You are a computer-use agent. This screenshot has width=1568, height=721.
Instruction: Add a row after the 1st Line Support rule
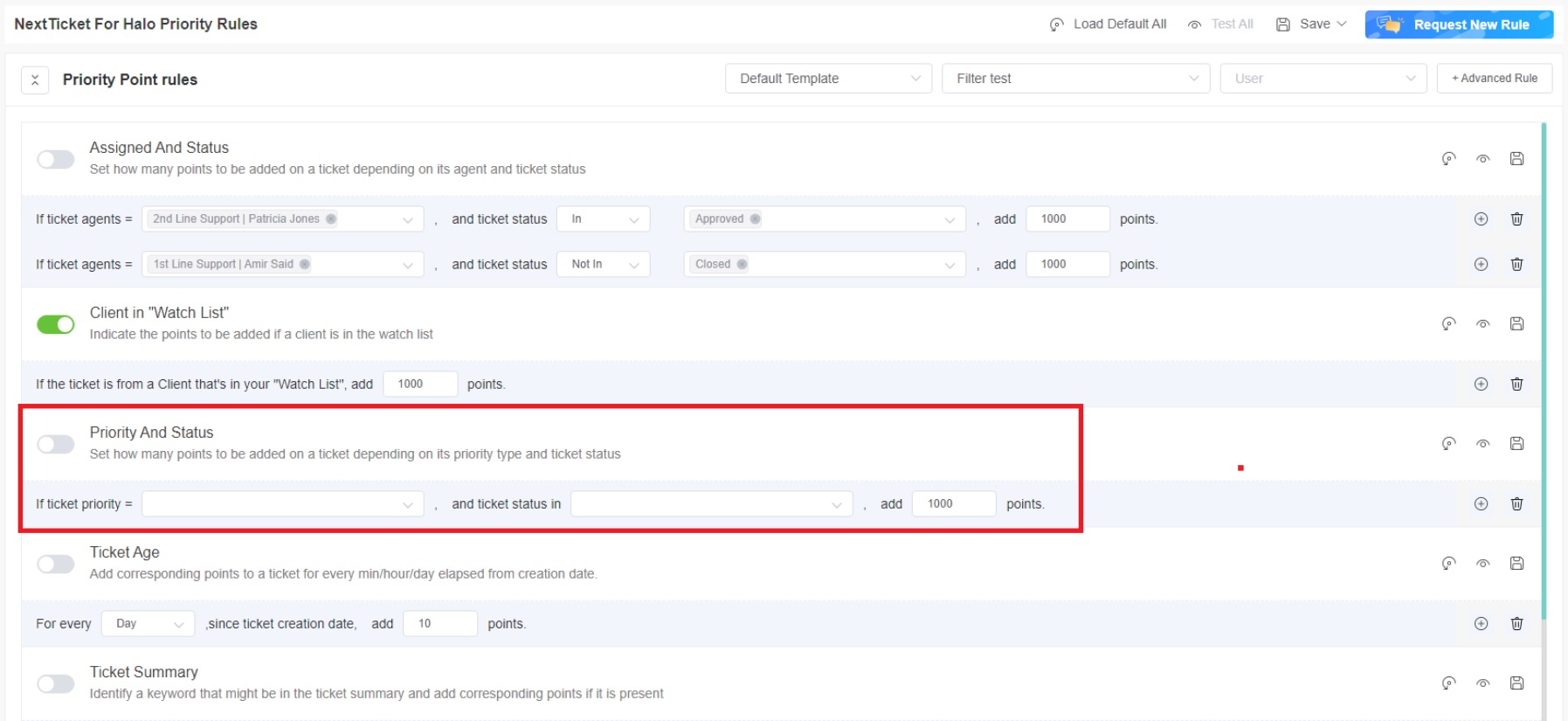[1481, 264]
